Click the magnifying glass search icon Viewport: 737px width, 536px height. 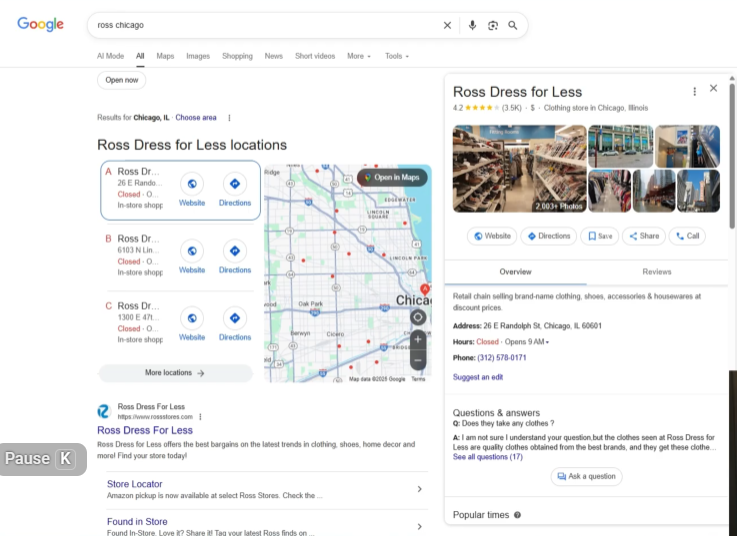pyautogui.click(x=513, y=25)
